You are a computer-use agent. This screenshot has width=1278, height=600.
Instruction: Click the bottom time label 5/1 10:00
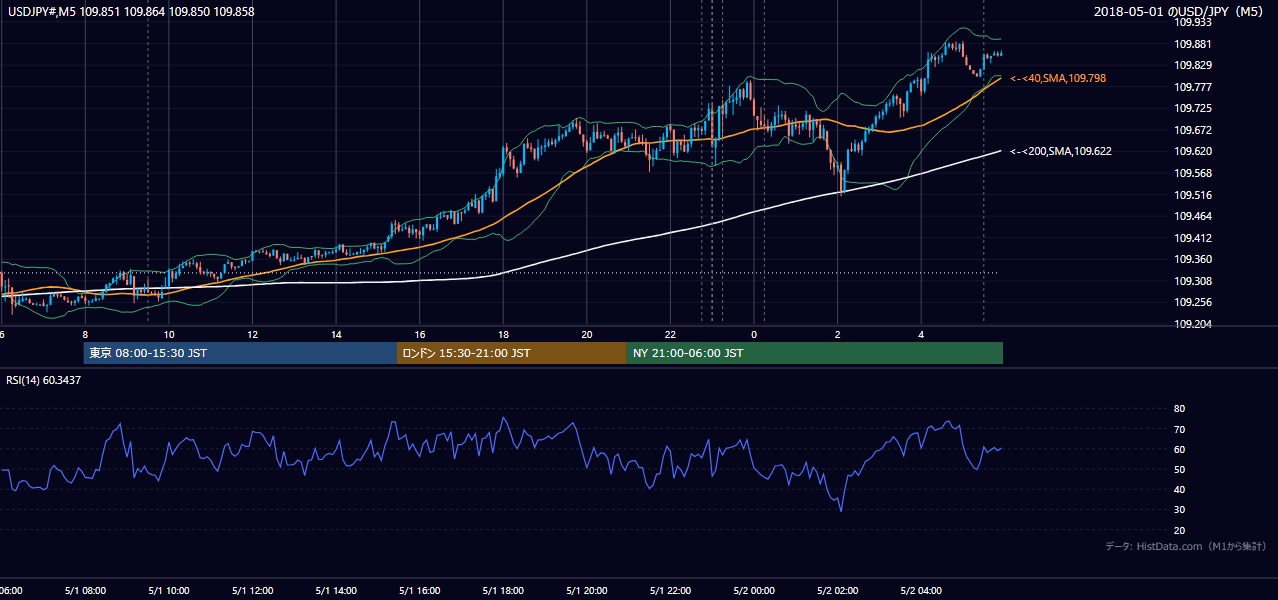point(168,591)
